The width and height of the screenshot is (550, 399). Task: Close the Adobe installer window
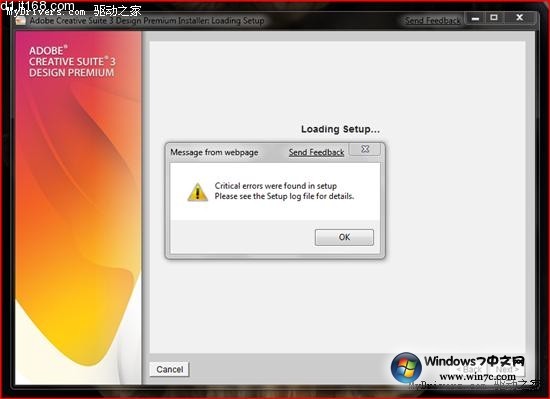[520, 18]
